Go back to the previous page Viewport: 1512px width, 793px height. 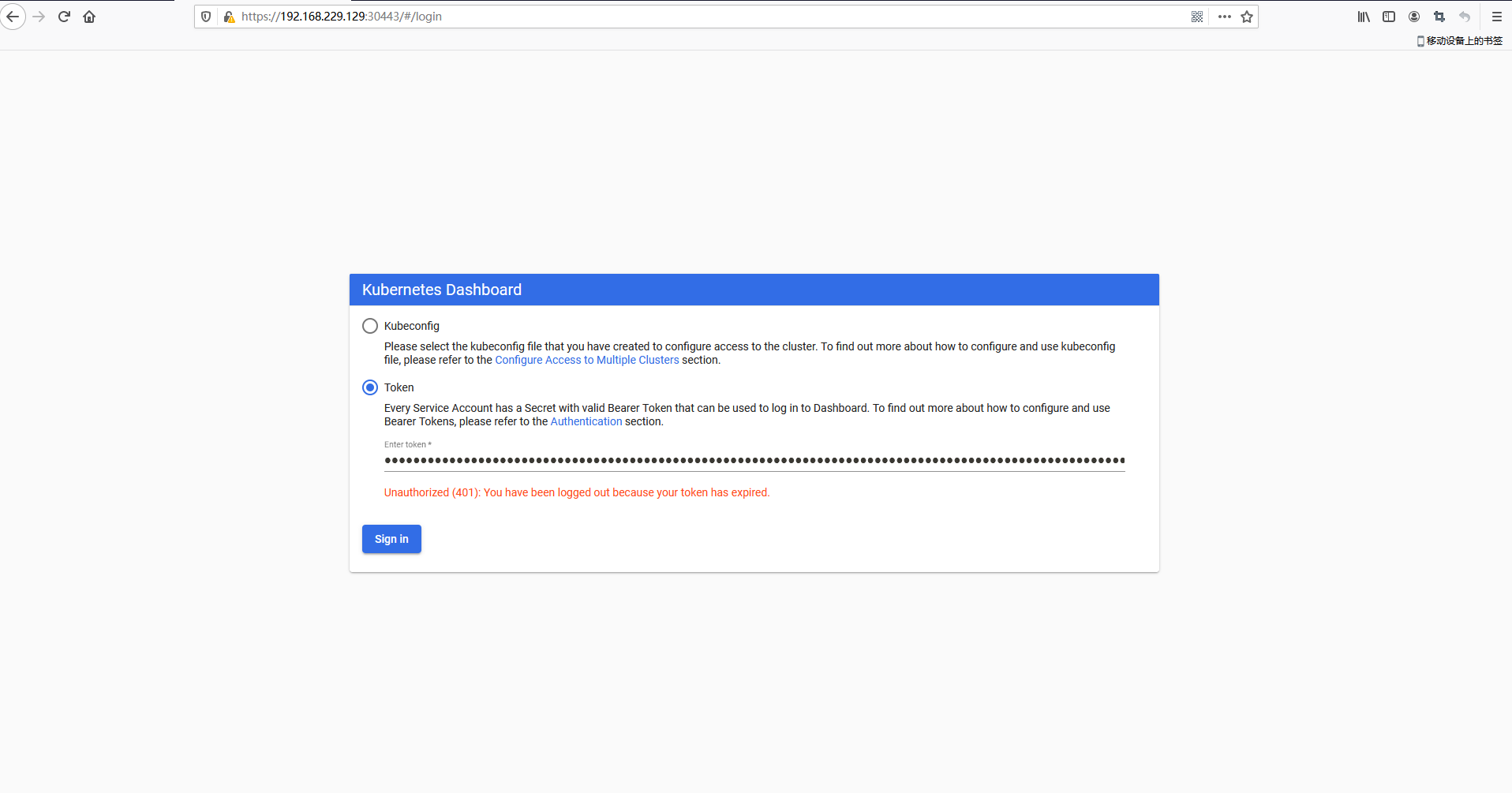[x=13, y=17]
